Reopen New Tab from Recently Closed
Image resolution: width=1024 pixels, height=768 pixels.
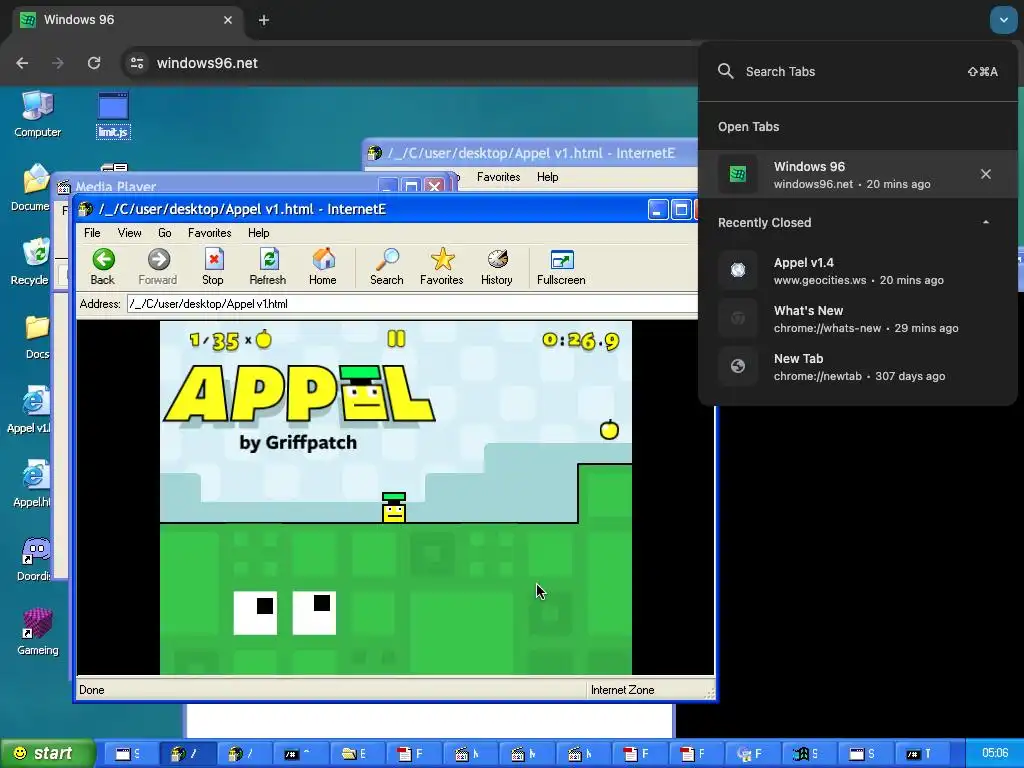point(857,366)
